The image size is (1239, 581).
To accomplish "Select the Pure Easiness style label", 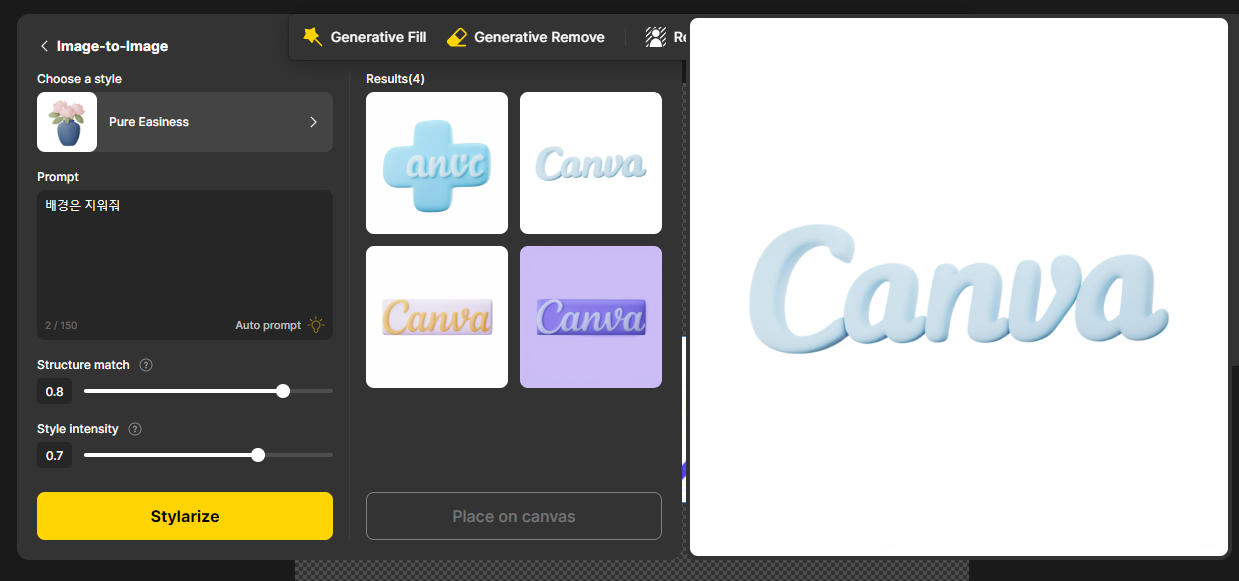I will [149, 122].
